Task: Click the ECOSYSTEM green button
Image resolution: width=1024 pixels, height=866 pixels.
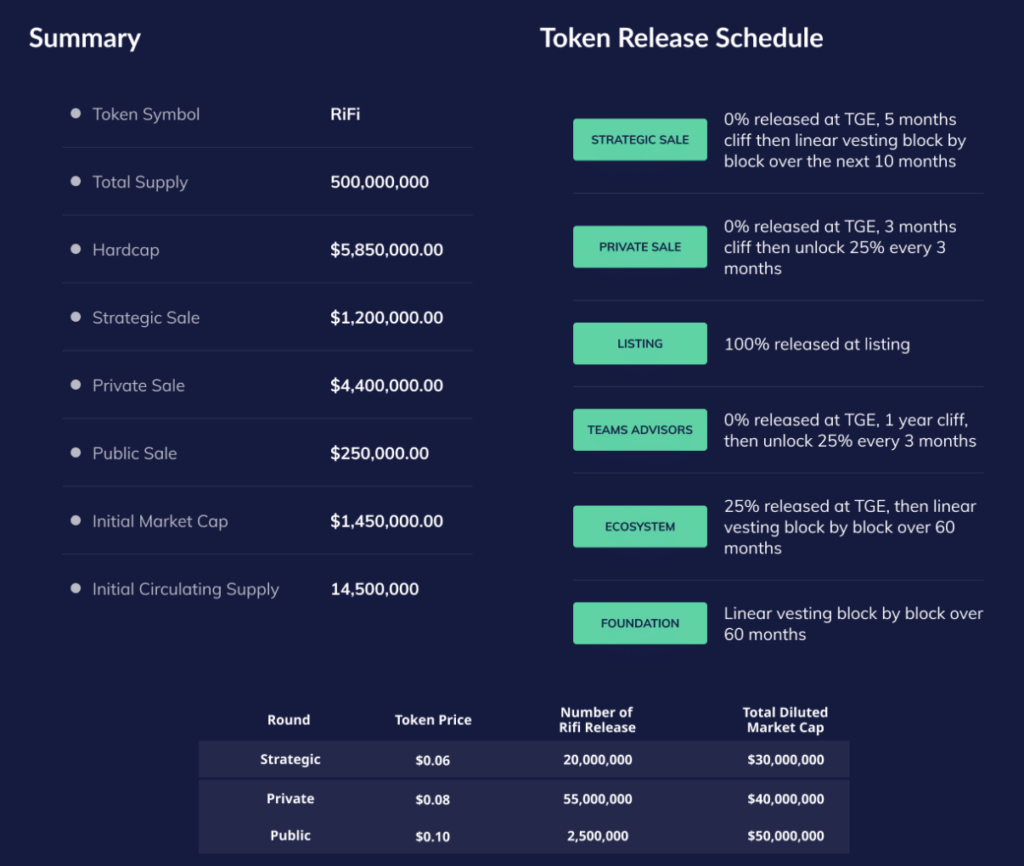Action: pos(640,526)
